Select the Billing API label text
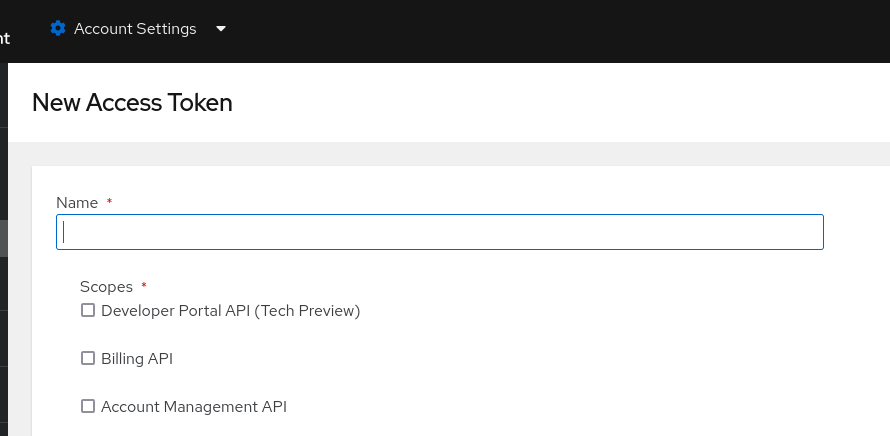Viewport: 890px width, 436px height. pos(137,358)
